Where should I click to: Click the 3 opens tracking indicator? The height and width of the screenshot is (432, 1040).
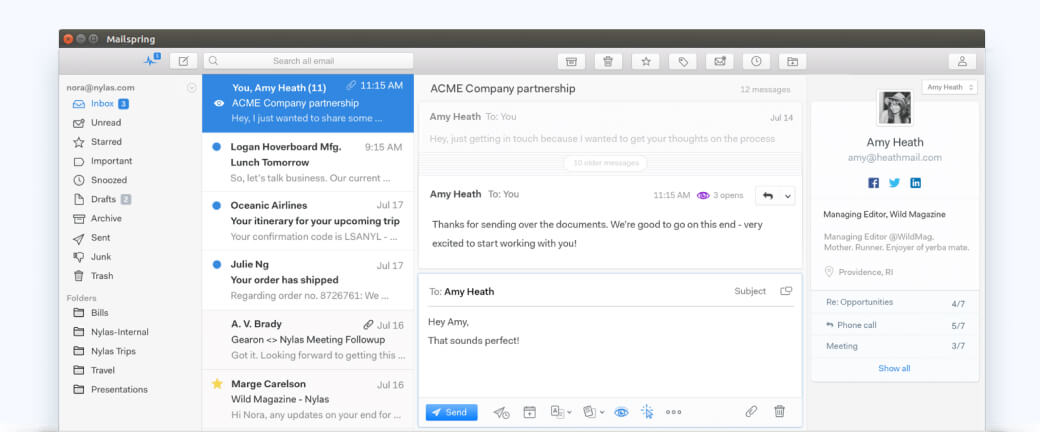[720, 196]
